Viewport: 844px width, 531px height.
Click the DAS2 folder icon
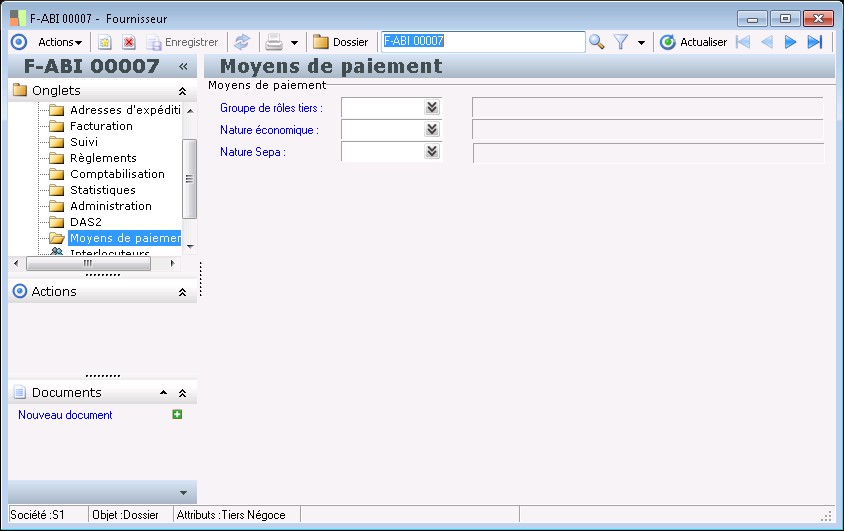[x=57, y=222]
